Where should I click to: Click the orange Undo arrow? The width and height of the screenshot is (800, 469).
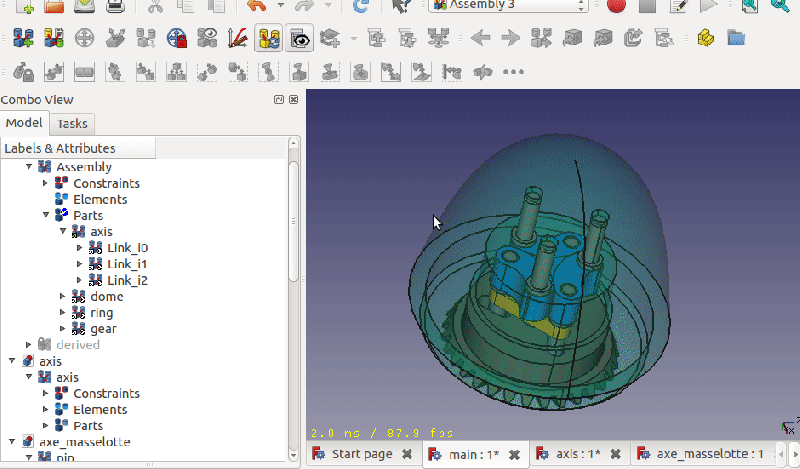point(257,6)
